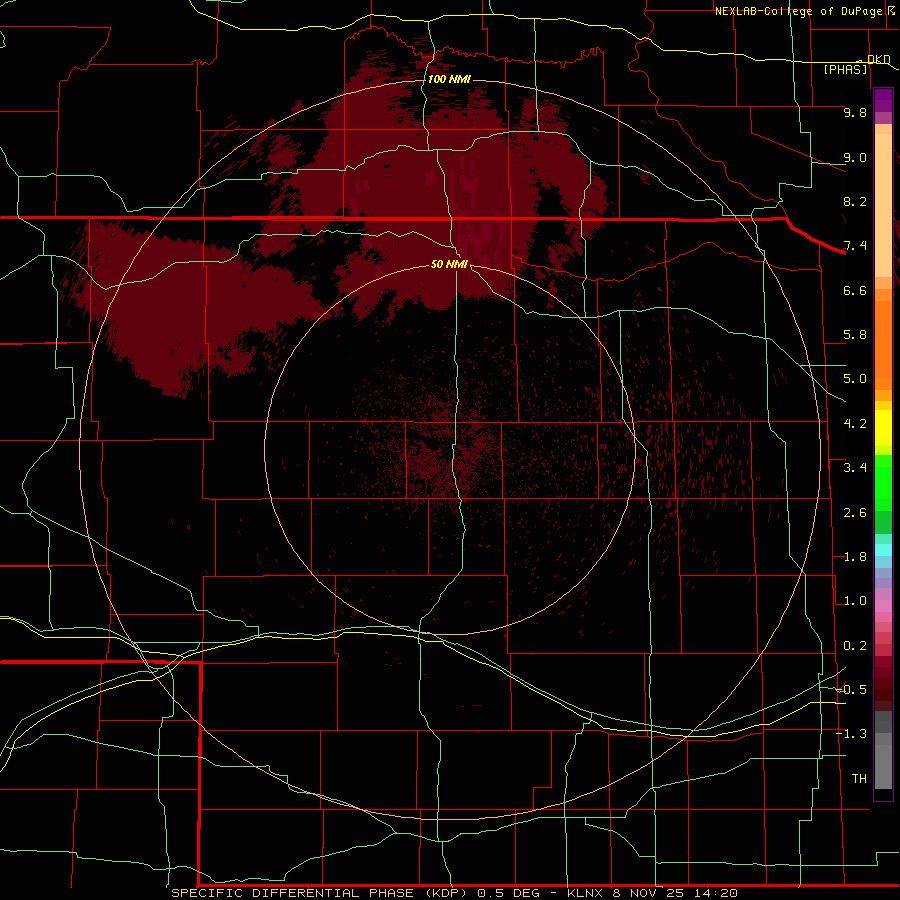Click the 9.0 value on the color scale

(x=855, y=157)
